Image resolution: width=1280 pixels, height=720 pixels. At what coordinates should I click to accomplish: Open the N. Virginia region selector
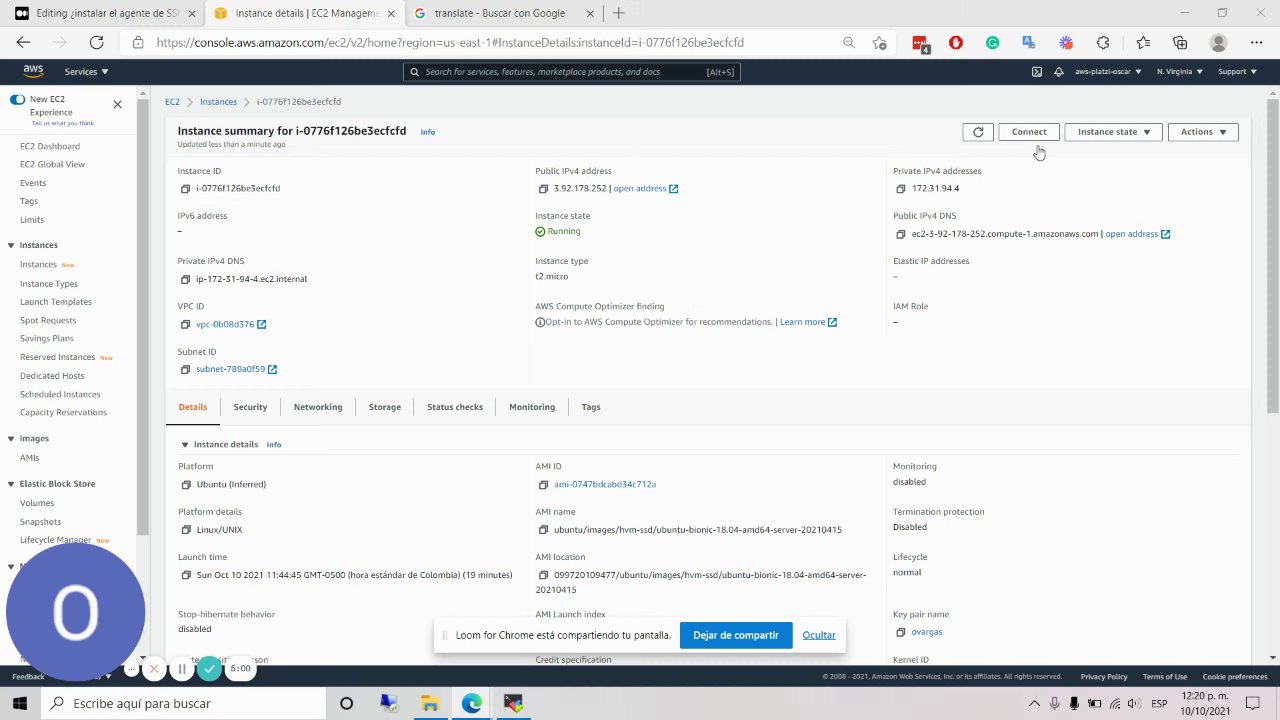(x=1180, y=72)
